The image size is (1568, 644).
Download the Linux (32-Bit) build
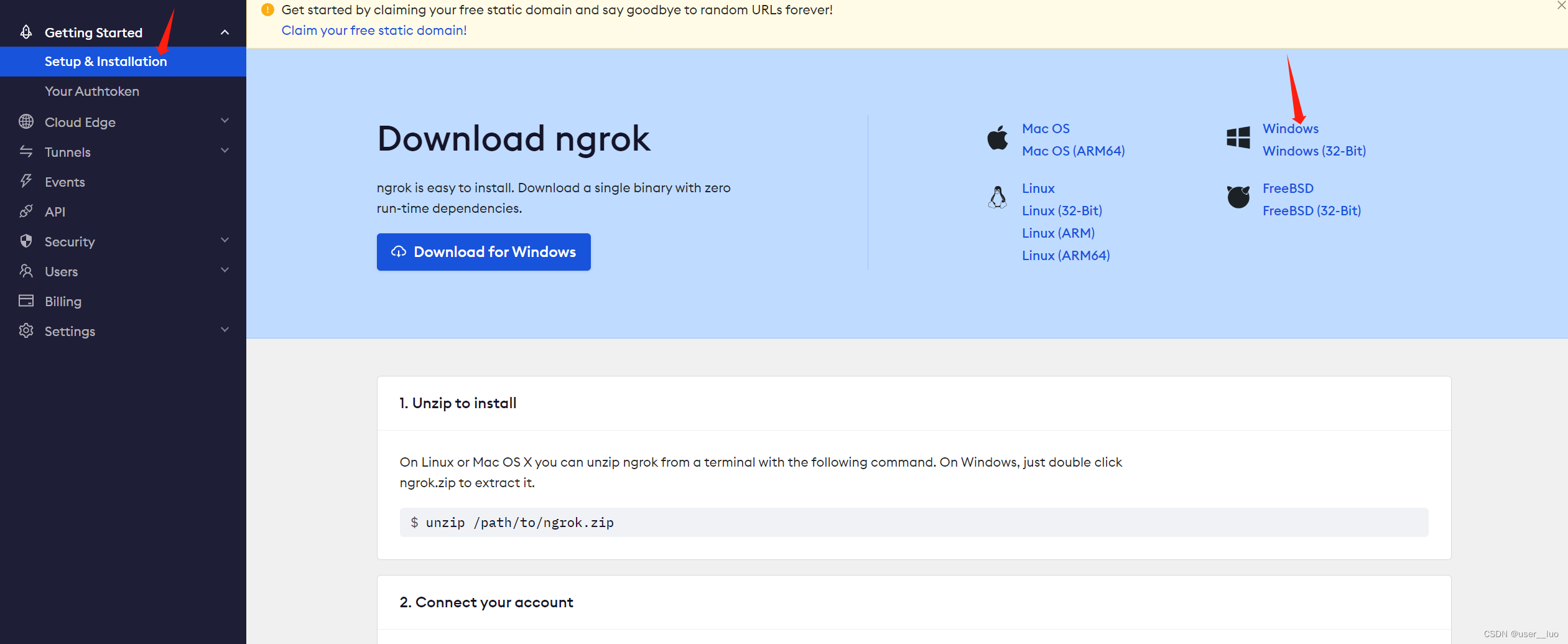1062,211
